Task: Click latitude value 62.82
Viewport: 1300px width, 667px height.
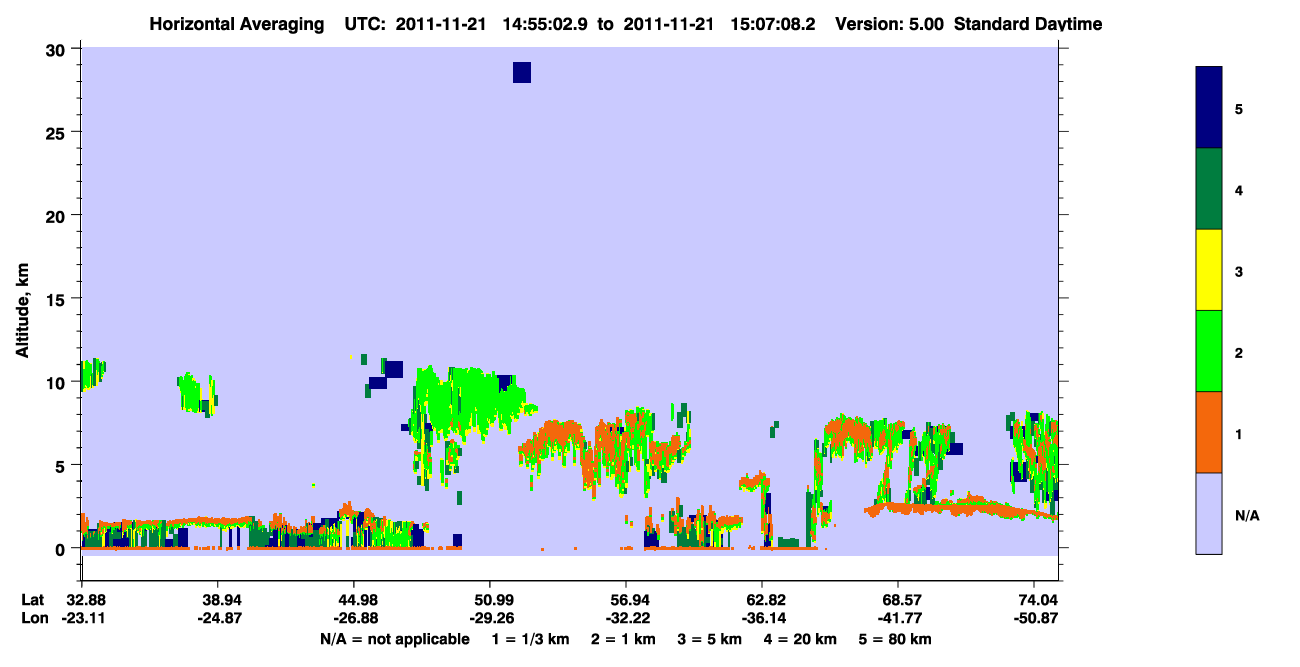Action: (x=762, y=600)
